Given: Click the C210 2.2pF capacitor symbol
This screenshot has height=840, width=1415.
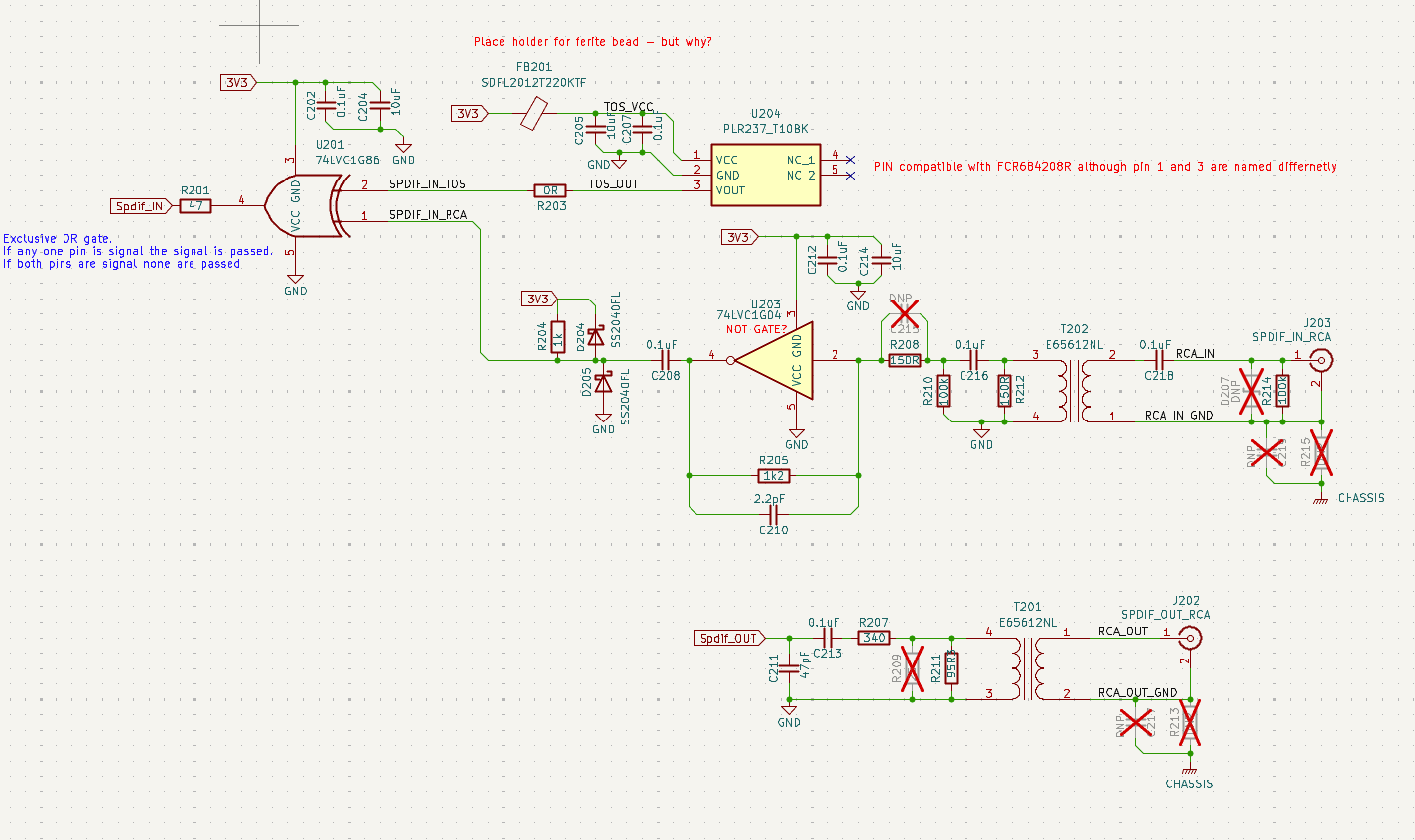Looking at the screenshot, I should (774, 515).
